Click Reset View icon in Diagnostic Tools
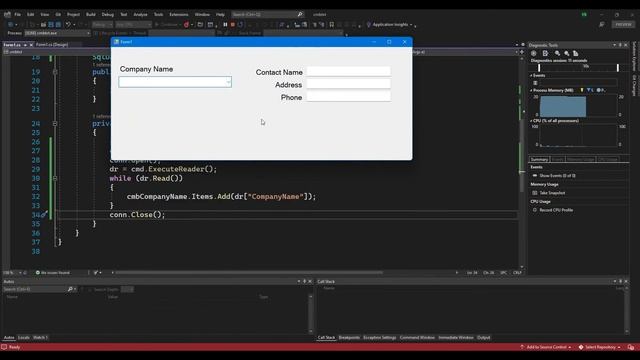The height and width of the screenshot is (360, 640). (x=576, y=53)
